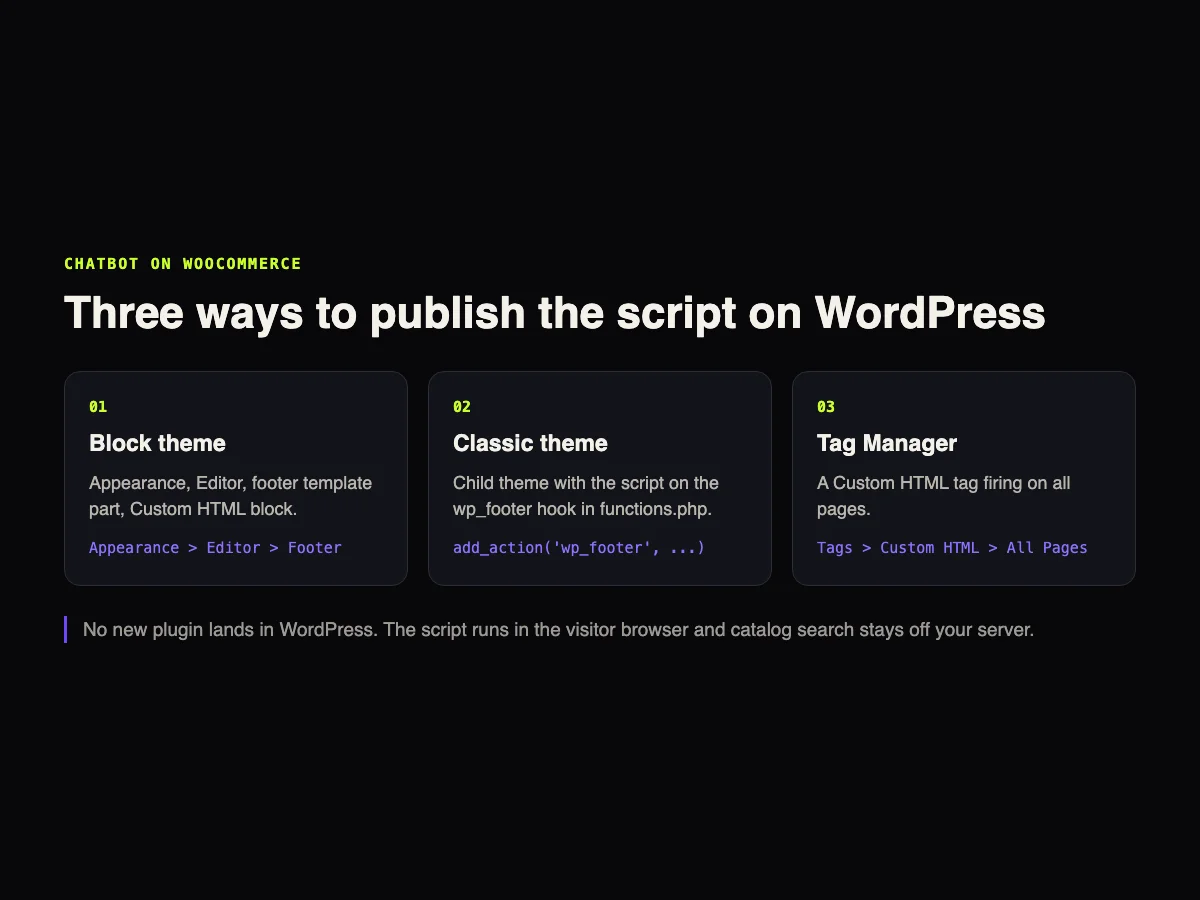This screenshot has width=1200, height=900.
Task: Click the 'CHATBOT ON WOOCOMMERCE' eyebrow label
Action: 183,264
